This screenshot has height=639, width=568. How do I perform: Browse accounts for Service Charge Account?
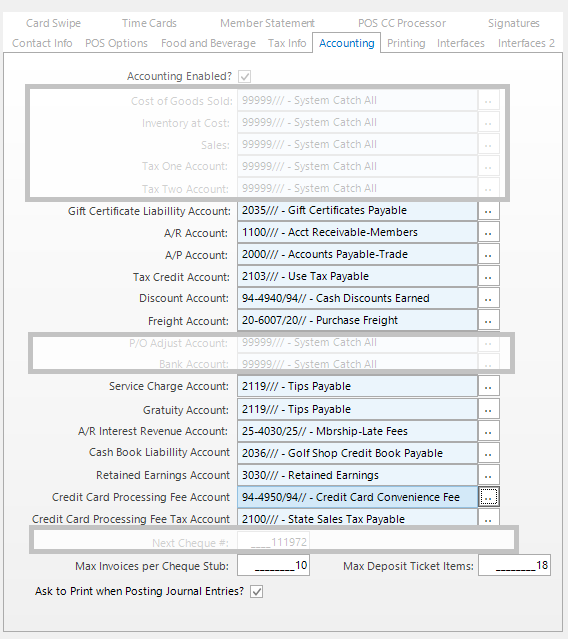tap(489, 387)
